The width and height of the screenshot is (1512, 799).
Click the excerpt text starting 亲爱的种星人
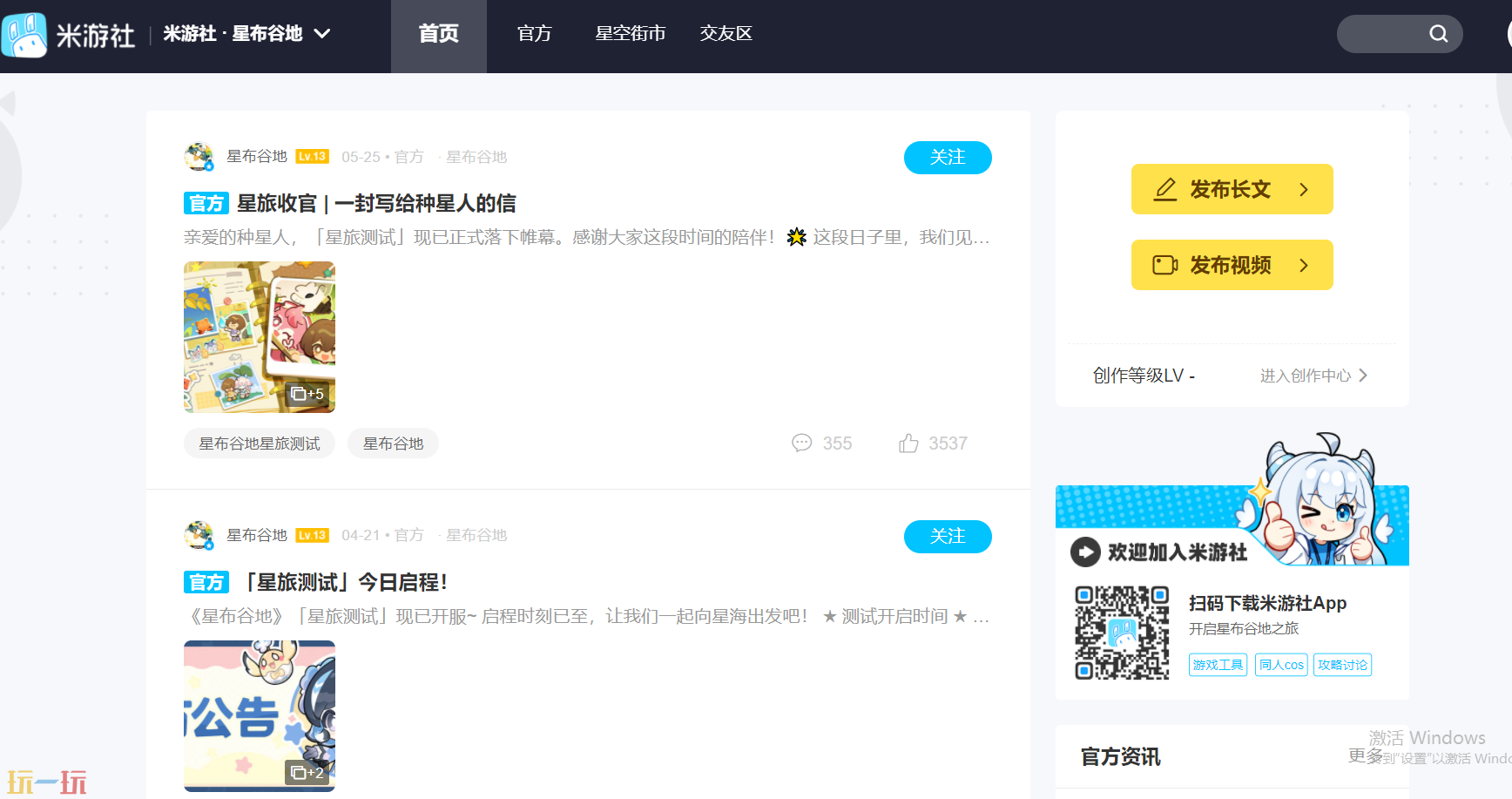[x=587, y=237]
